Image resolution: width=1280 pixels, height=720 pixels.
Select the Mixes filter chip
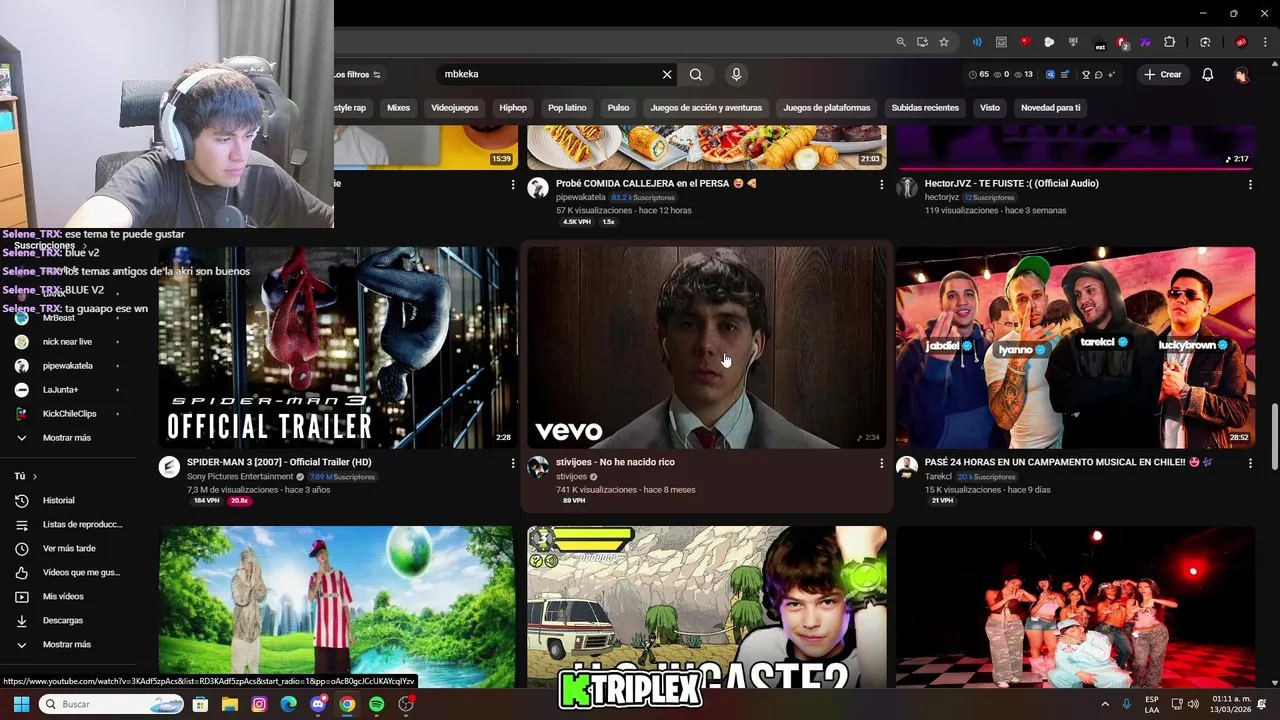(x=399, y=107)
